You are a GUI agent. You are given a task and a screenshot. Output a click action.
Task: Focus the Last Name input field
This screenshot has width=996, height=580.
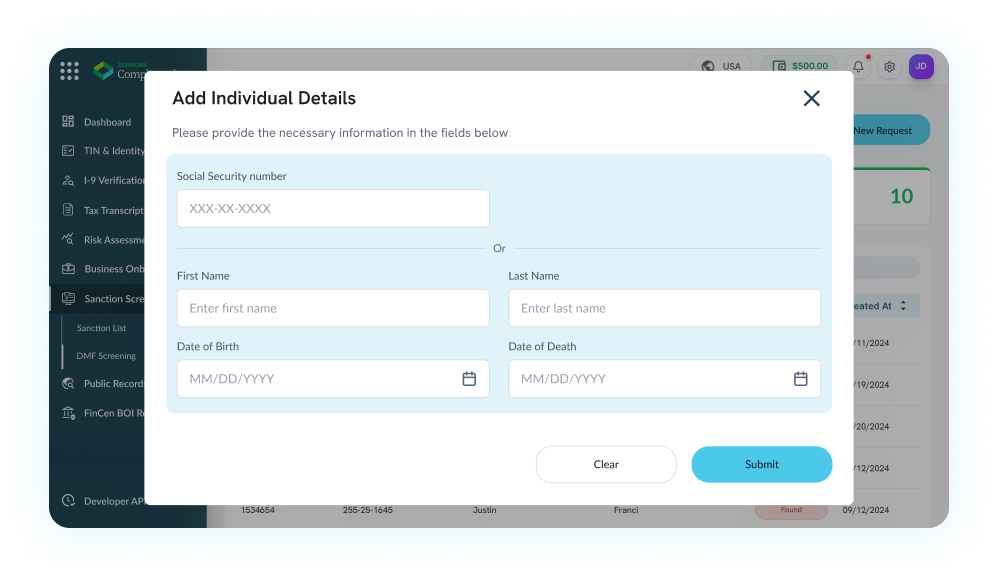[664, 308]
